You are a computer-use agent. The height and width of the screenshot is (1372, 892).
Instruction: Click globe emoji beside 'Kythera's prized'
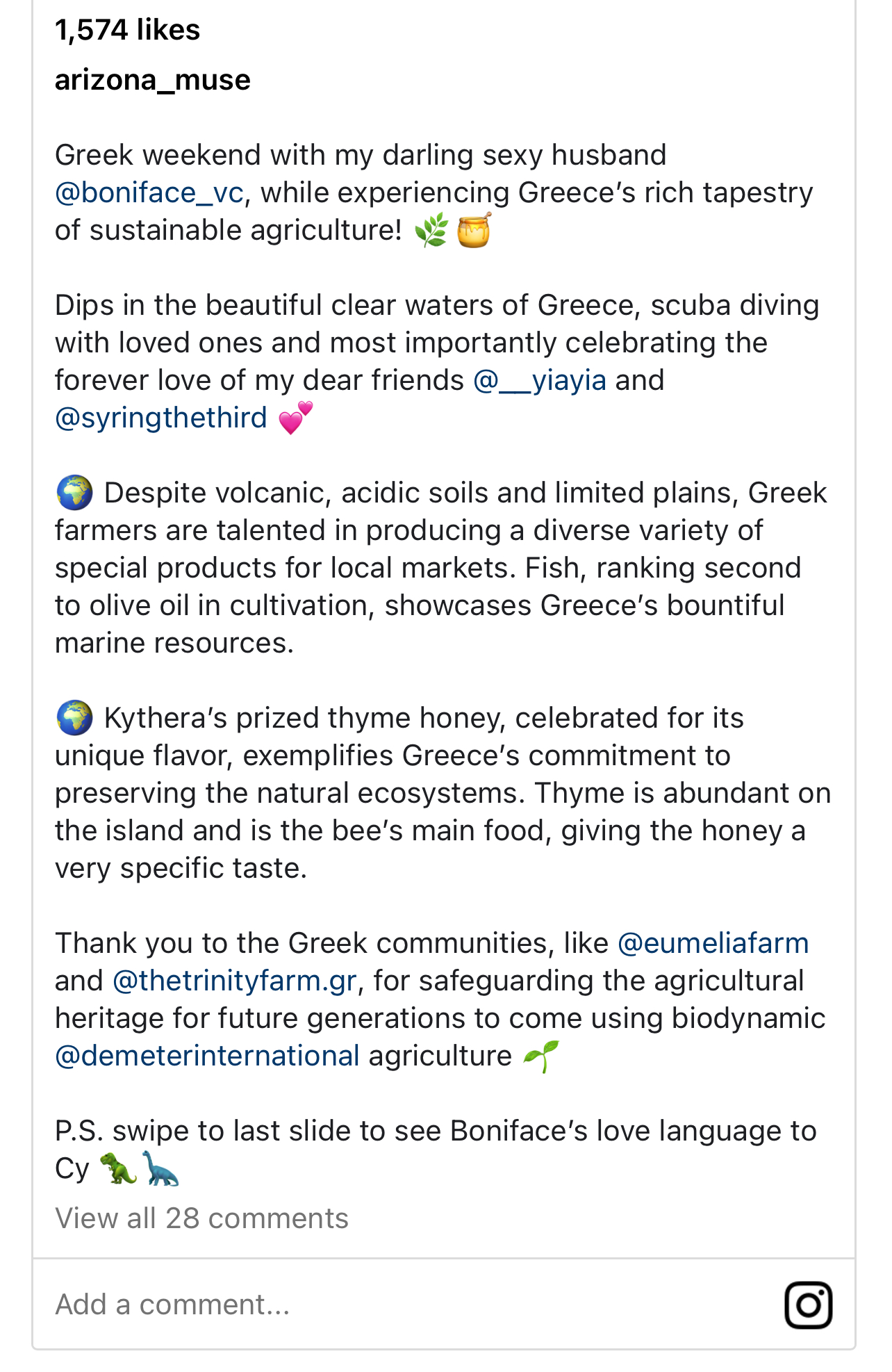tap(74, 718)
